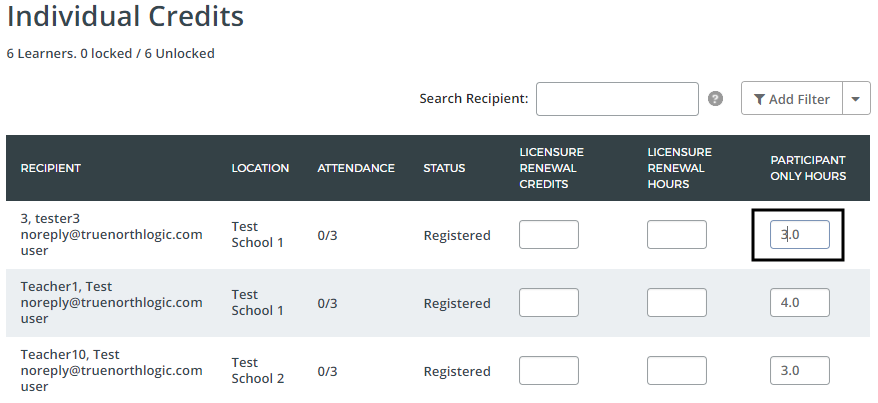Click Participant Only Hours field for tester3

coord(800,235)
